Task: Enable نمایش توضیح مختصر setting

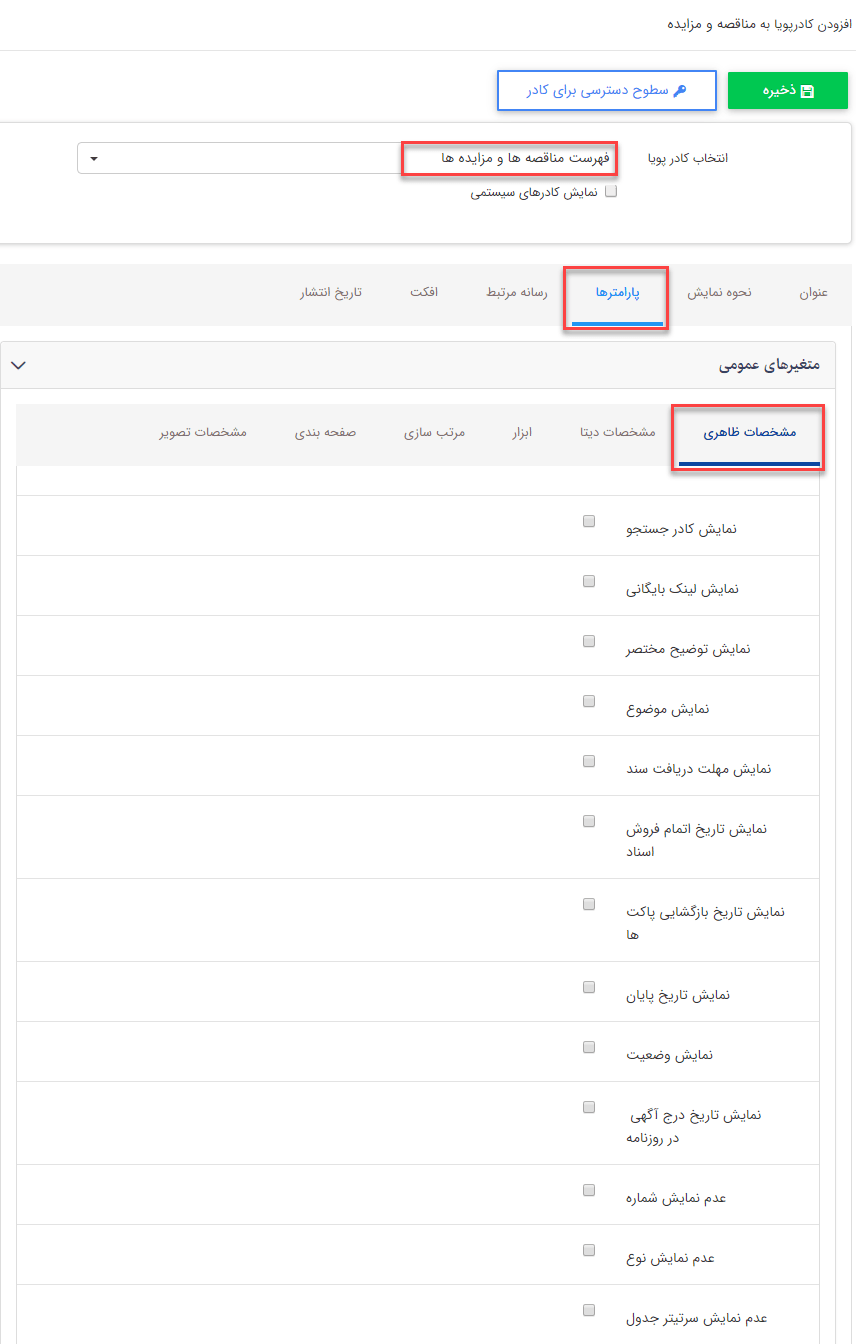Action: click(x=589, y=640)
